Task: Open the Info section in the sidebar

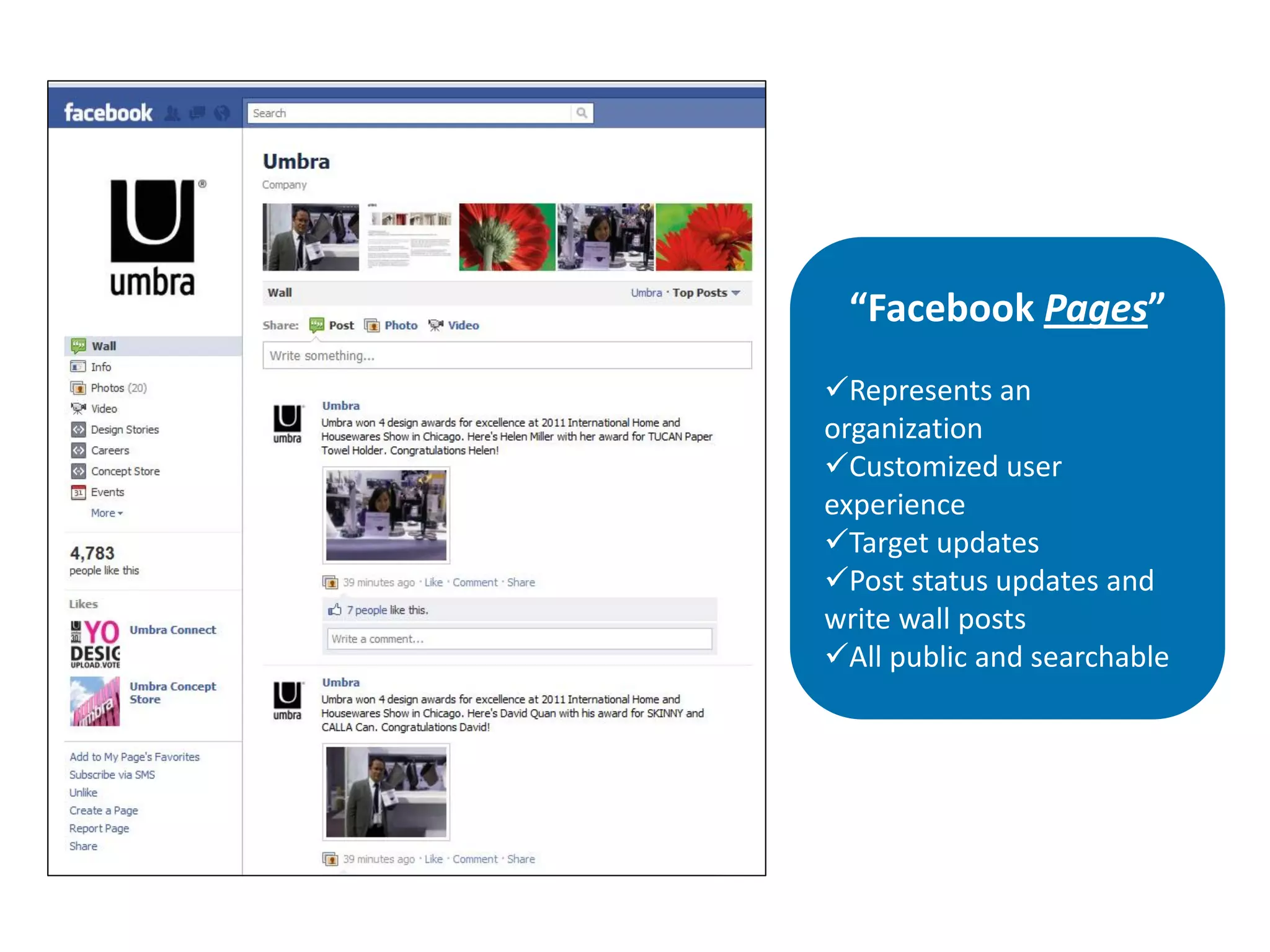Action: tap(101, 367)
